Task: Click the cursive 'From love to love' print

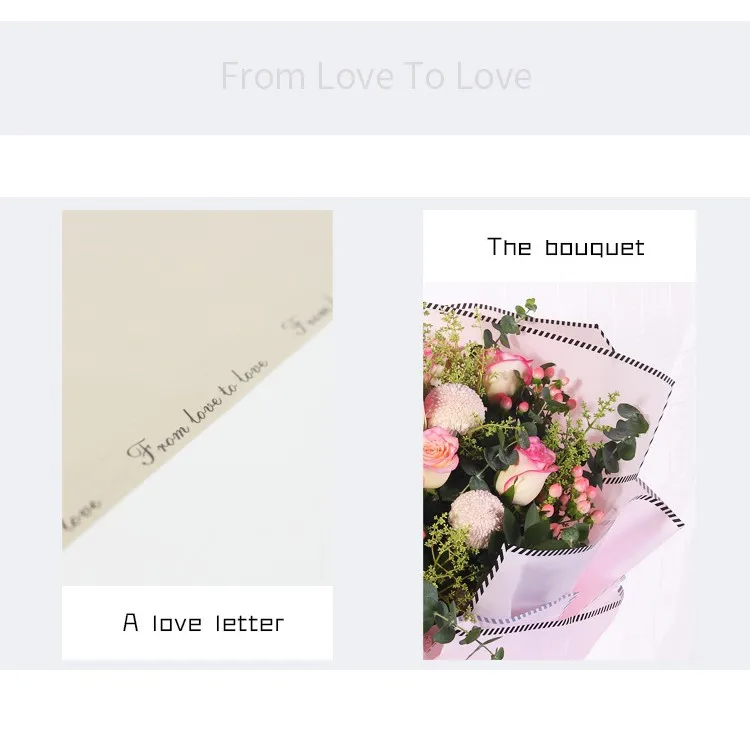Action: tap(197, 411)
